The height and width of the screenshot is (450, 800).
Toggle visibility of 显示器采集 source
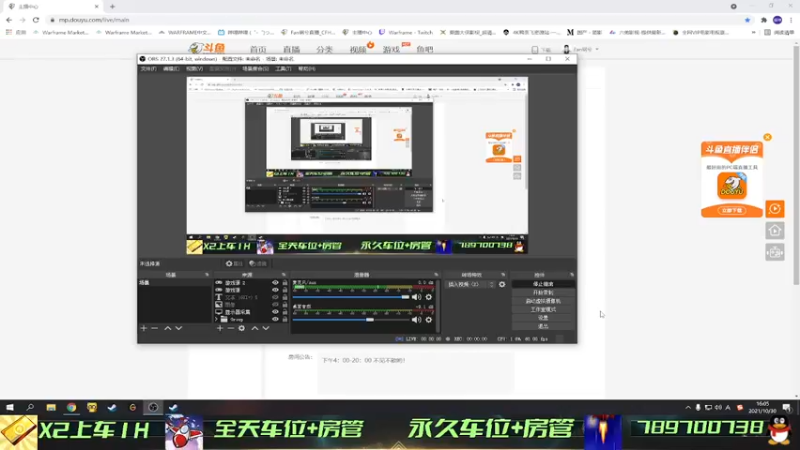click(x=276, y=312)
